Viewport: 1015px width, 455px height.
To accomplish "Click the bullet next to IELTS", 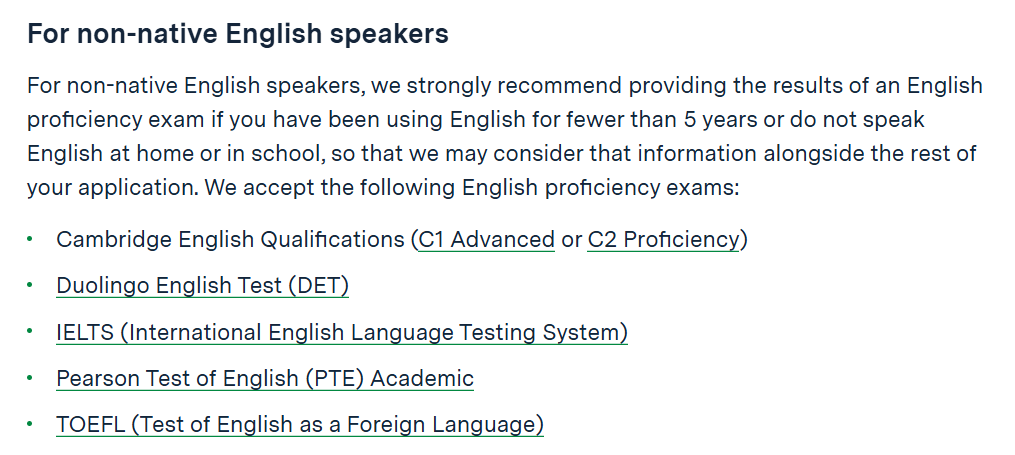I will (x=30, y=331).
